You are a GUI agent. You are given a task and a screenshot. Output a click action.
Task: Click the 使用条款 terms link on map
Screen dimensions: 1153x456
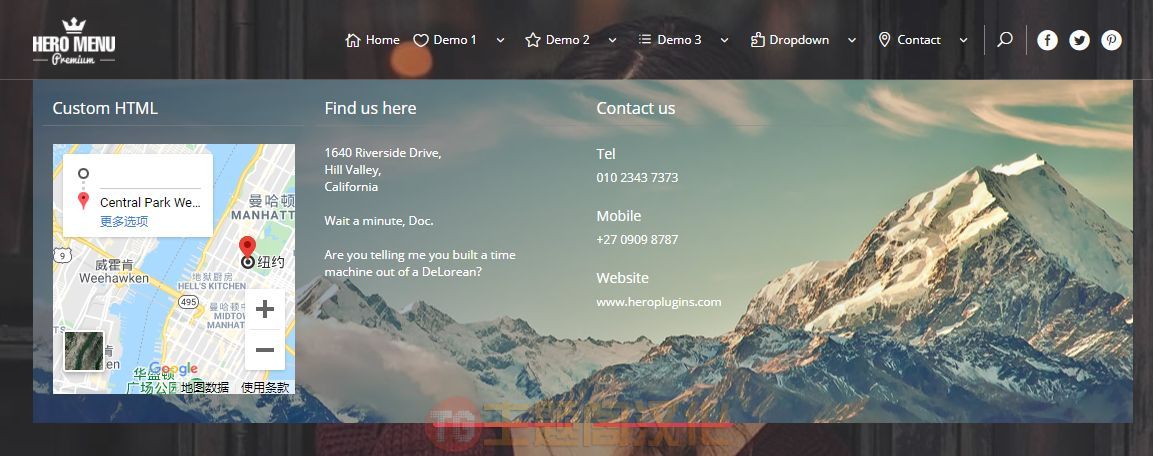pos(265,388)
